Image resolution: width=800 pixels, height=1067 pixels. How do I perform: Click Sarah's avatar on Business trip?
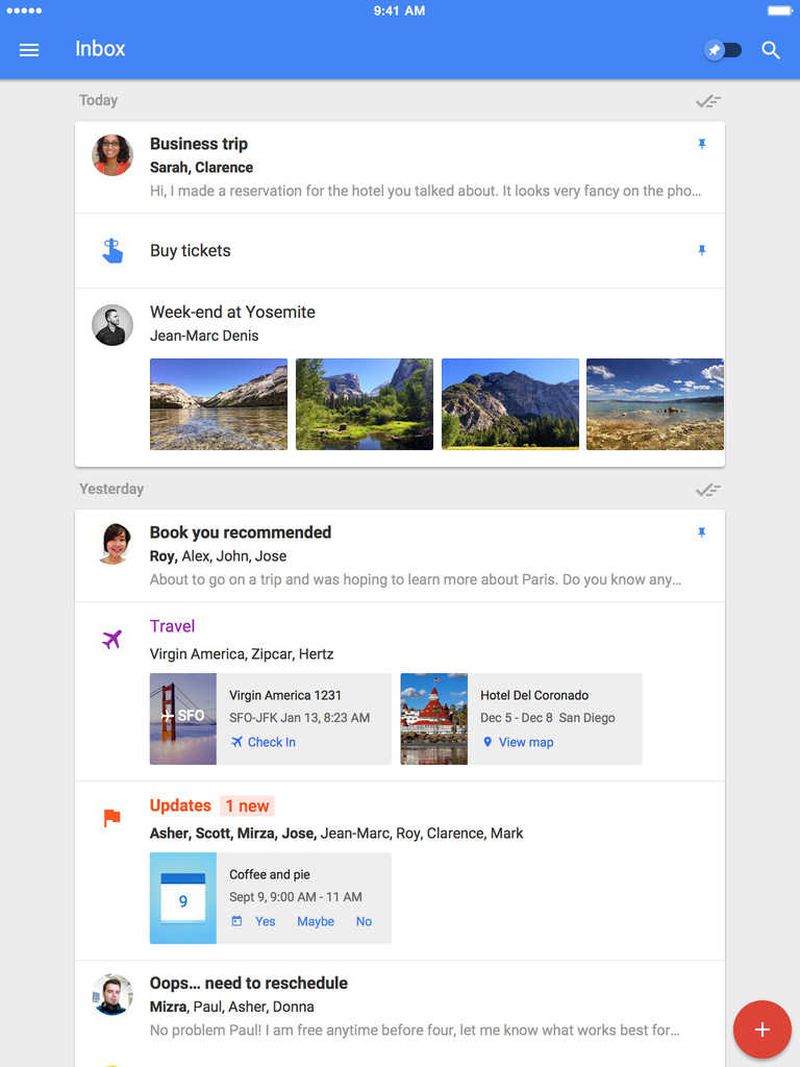point(112,156)
